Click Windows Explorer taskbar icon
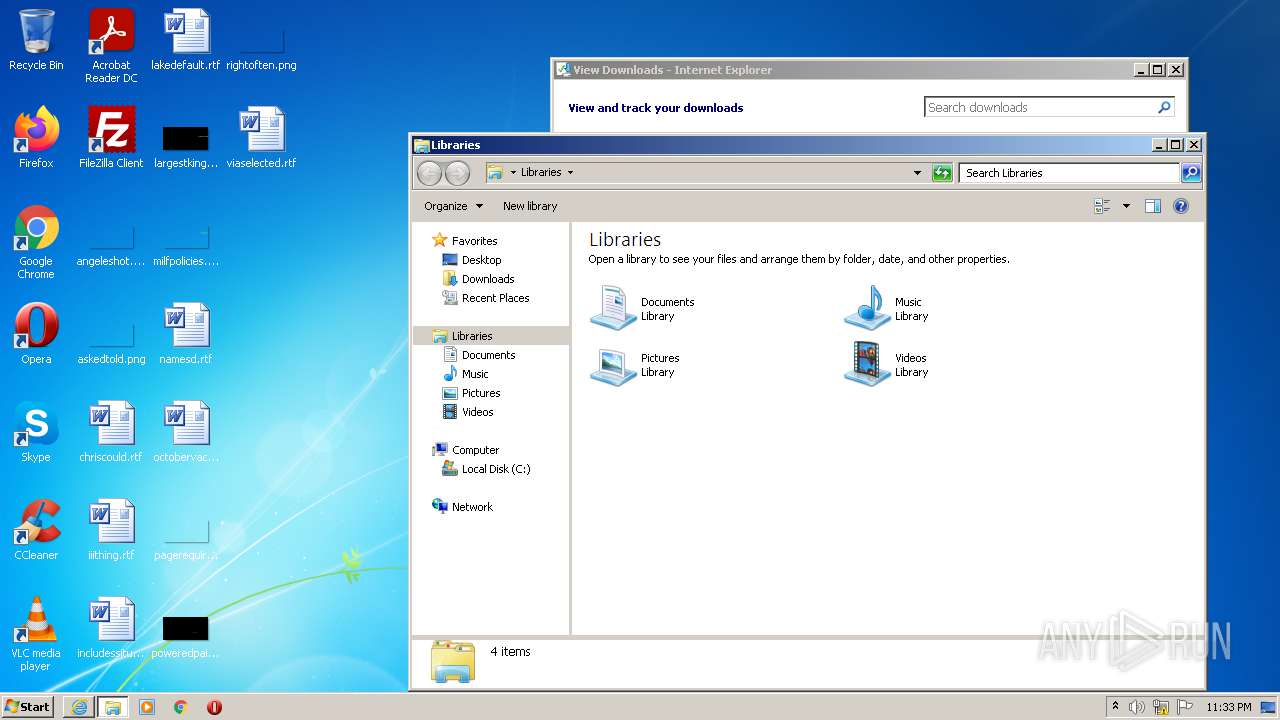The width and height of the screenshot is (1280, 720). pyautogui.click(x=113, y=707)
